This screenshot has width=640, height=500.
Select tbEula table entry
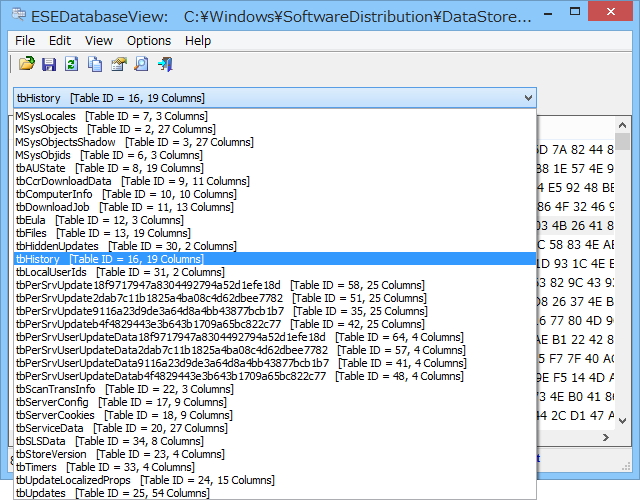click(275, 220)
